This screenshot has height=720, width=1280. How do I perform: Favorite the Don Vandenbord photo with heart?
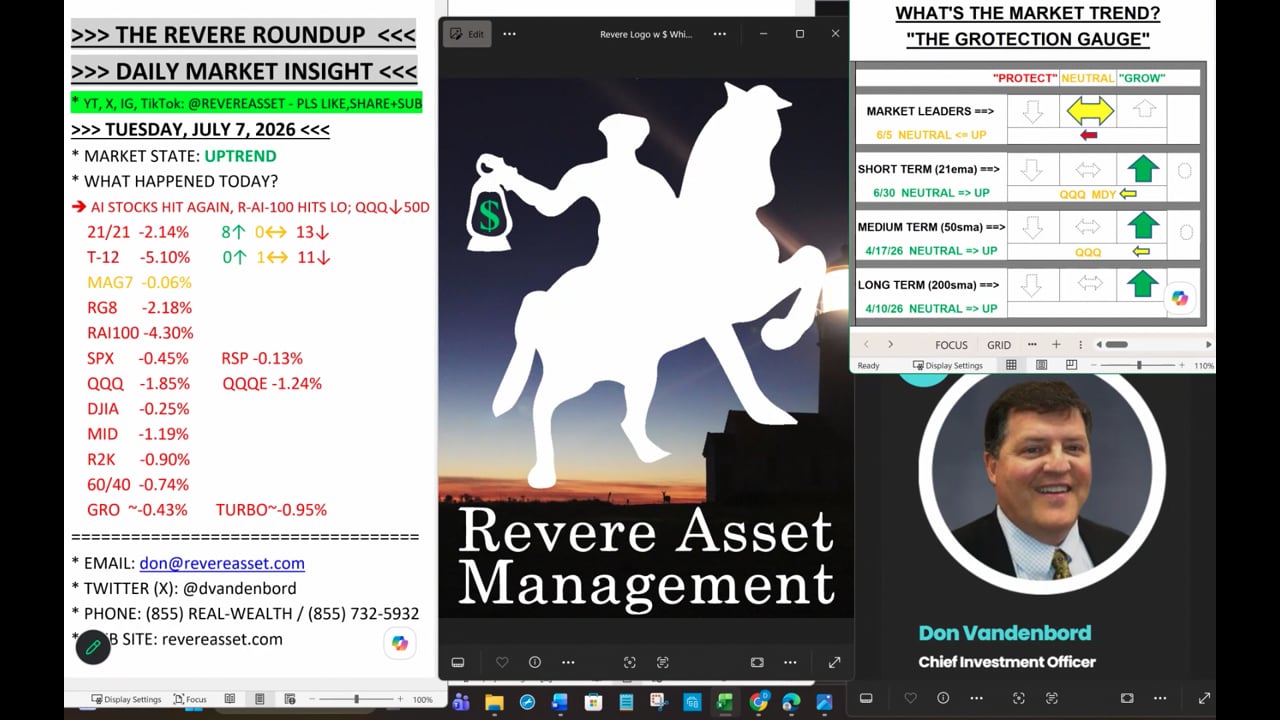(x=910, y=698)
